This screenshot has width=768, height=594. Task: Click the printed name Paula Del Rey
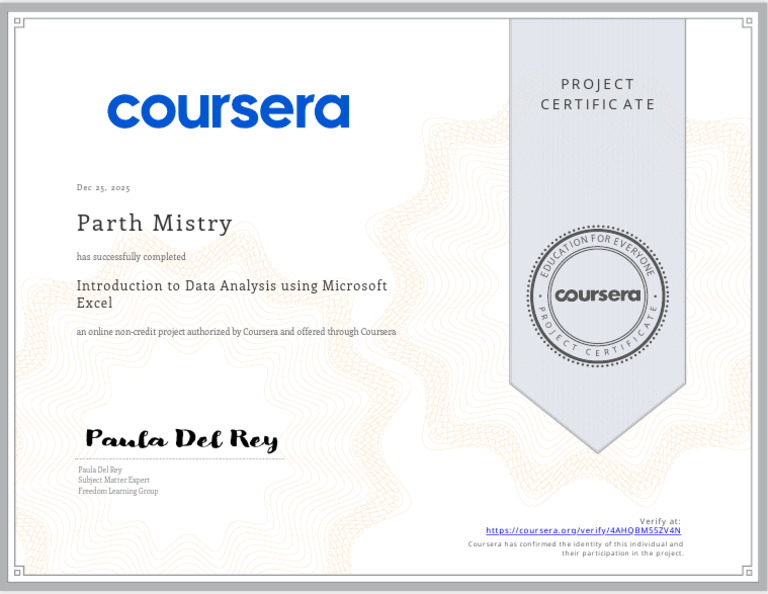[x=100, y=470]
